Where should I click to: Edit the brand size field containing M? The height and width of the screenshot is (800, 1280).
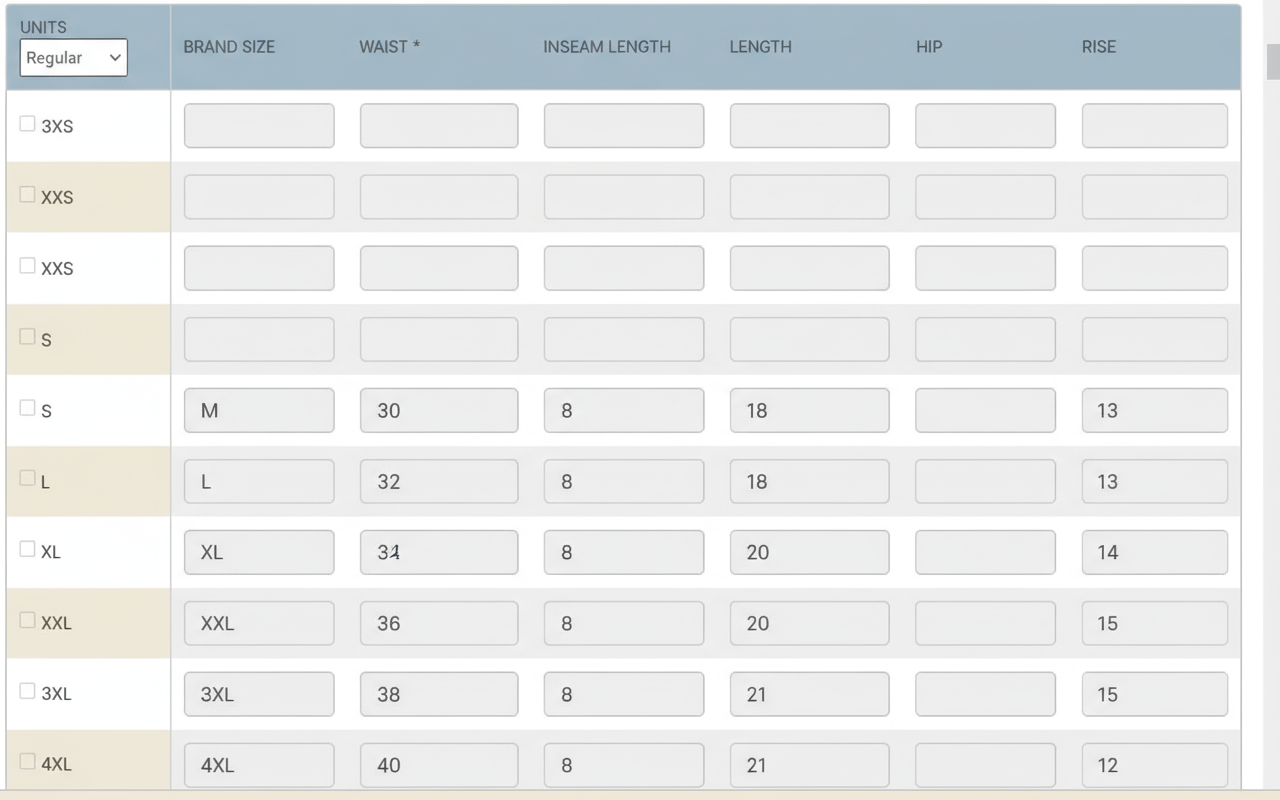tap(259, 410)
